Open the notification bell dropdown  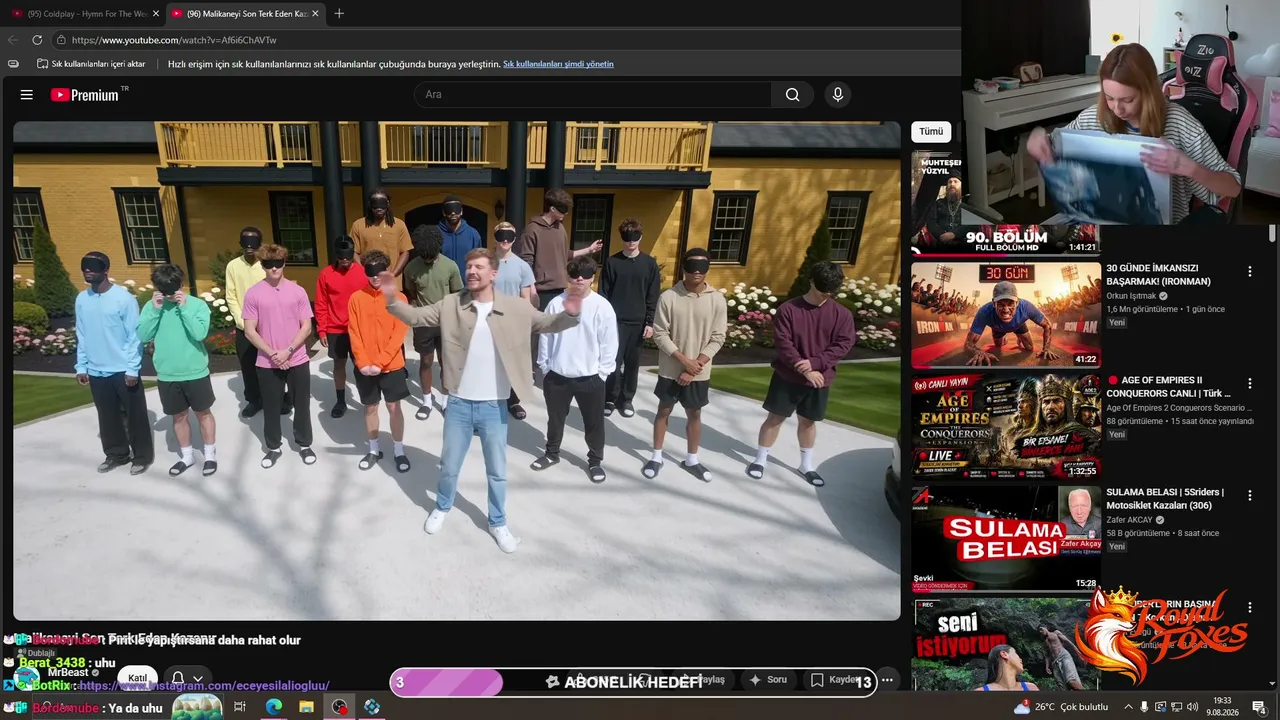[186, 678]
